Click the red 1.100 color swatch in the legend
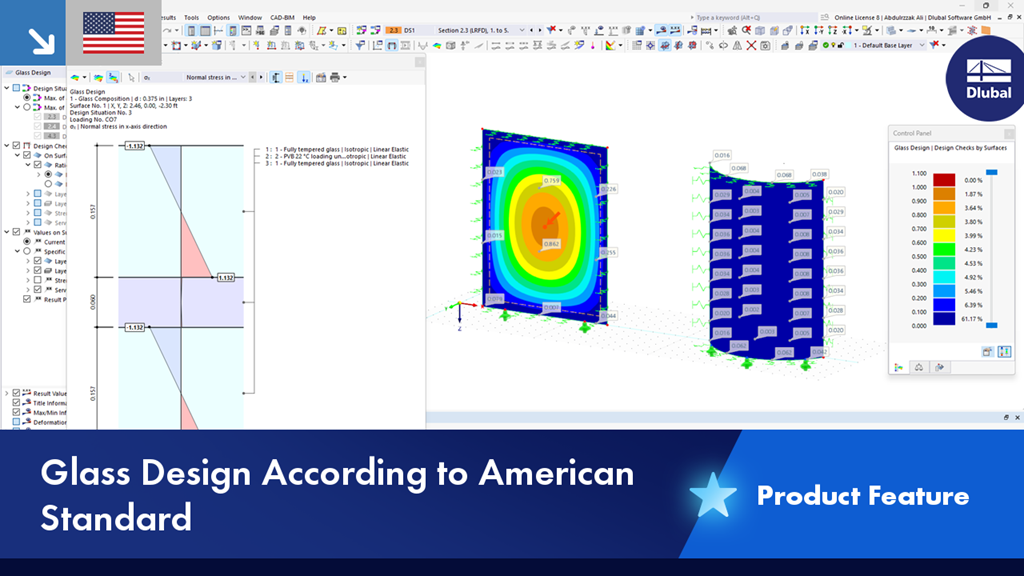Viewport: 1024px width, 576px height. coord(944,180)
